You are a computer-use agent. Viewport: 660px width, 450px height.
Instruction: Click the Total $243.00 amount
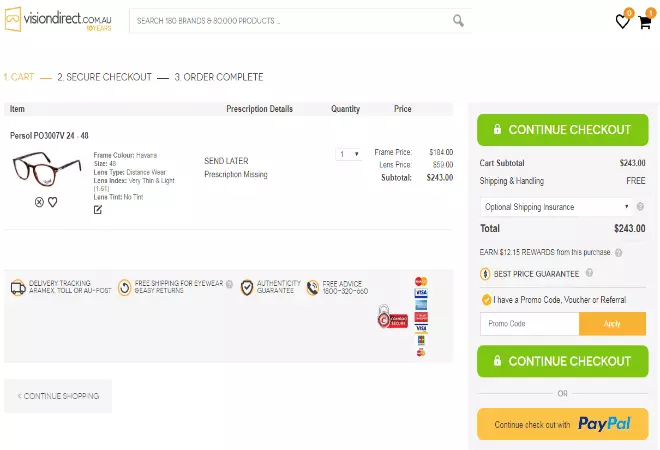coord(629,229)
